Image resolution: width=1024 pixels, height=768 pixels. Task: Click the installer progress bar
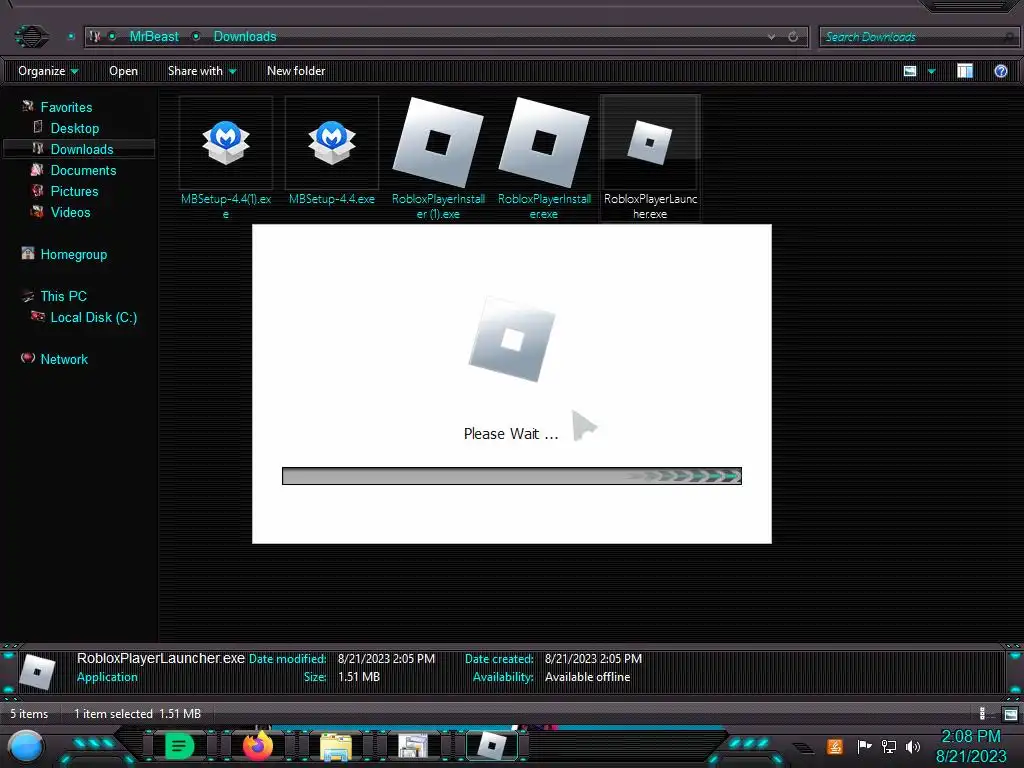pos(511,476)
